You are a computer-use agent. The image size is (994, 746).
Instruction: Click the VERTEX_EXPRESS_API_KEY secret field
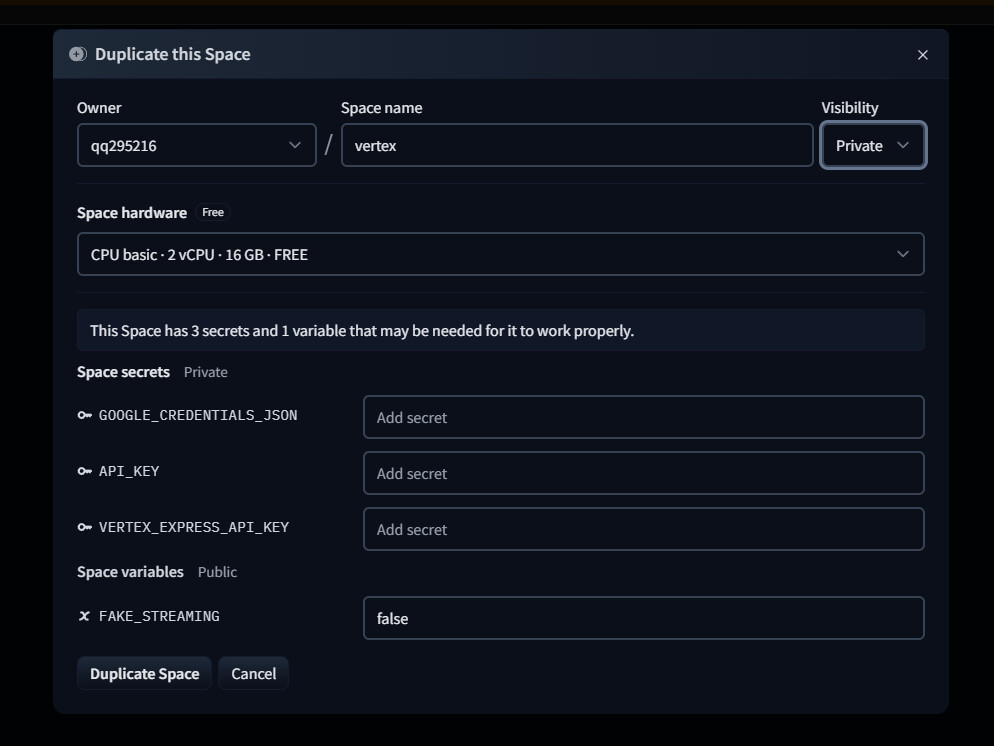(643, 529)
